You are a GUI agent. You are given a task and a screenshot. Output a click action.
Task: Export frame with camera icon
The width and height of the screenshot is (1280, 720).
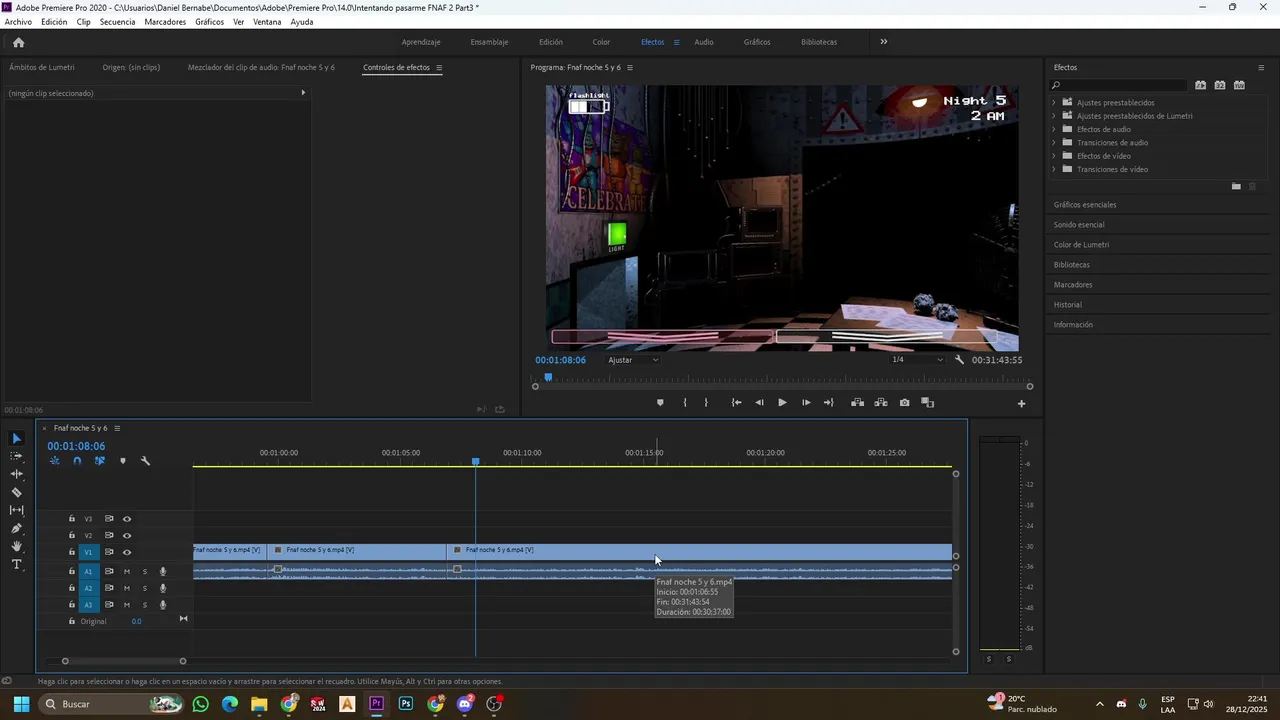[905, 403]
